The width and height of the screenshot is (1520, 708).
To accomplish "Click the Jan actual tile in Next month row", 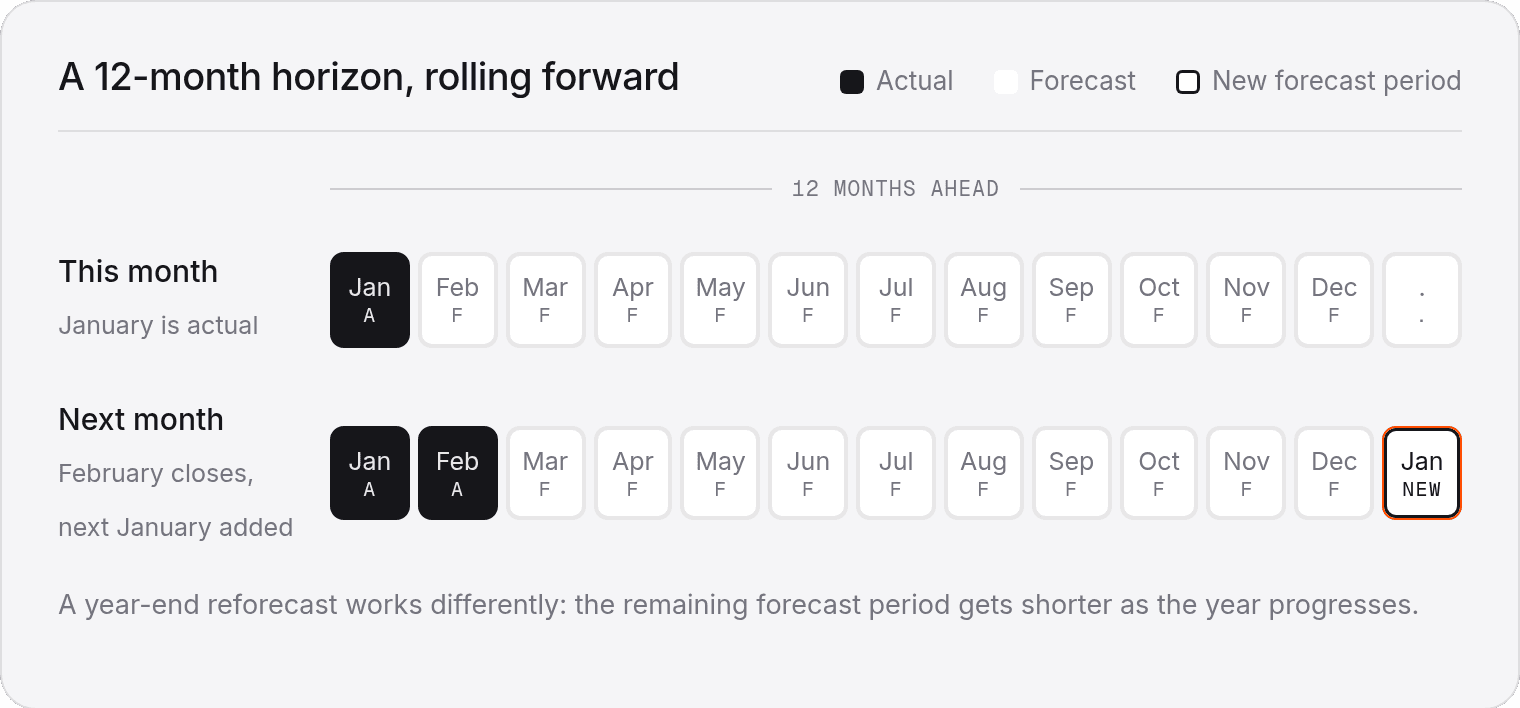I will click(x=370, y=473).
